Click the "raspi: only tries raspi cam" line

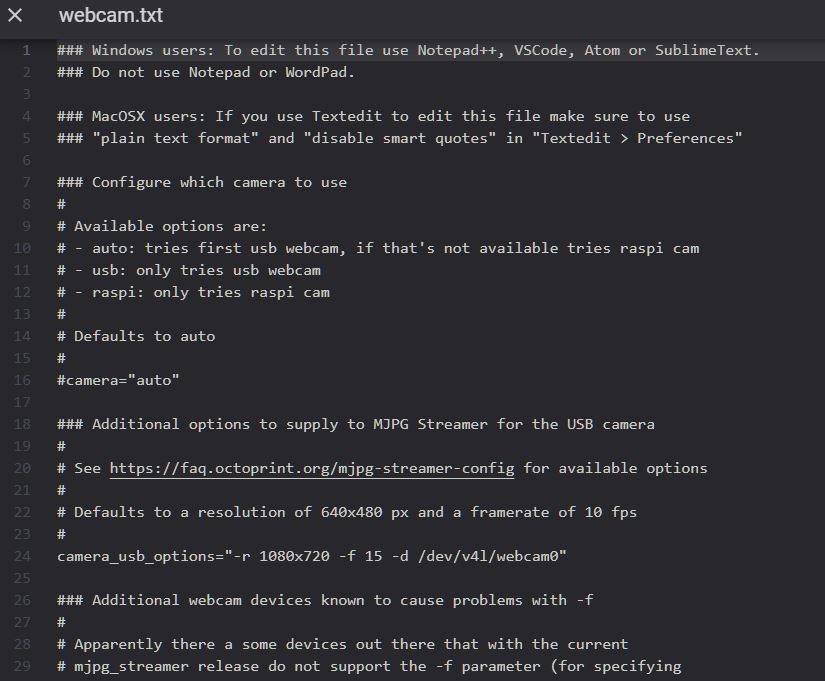201,292
